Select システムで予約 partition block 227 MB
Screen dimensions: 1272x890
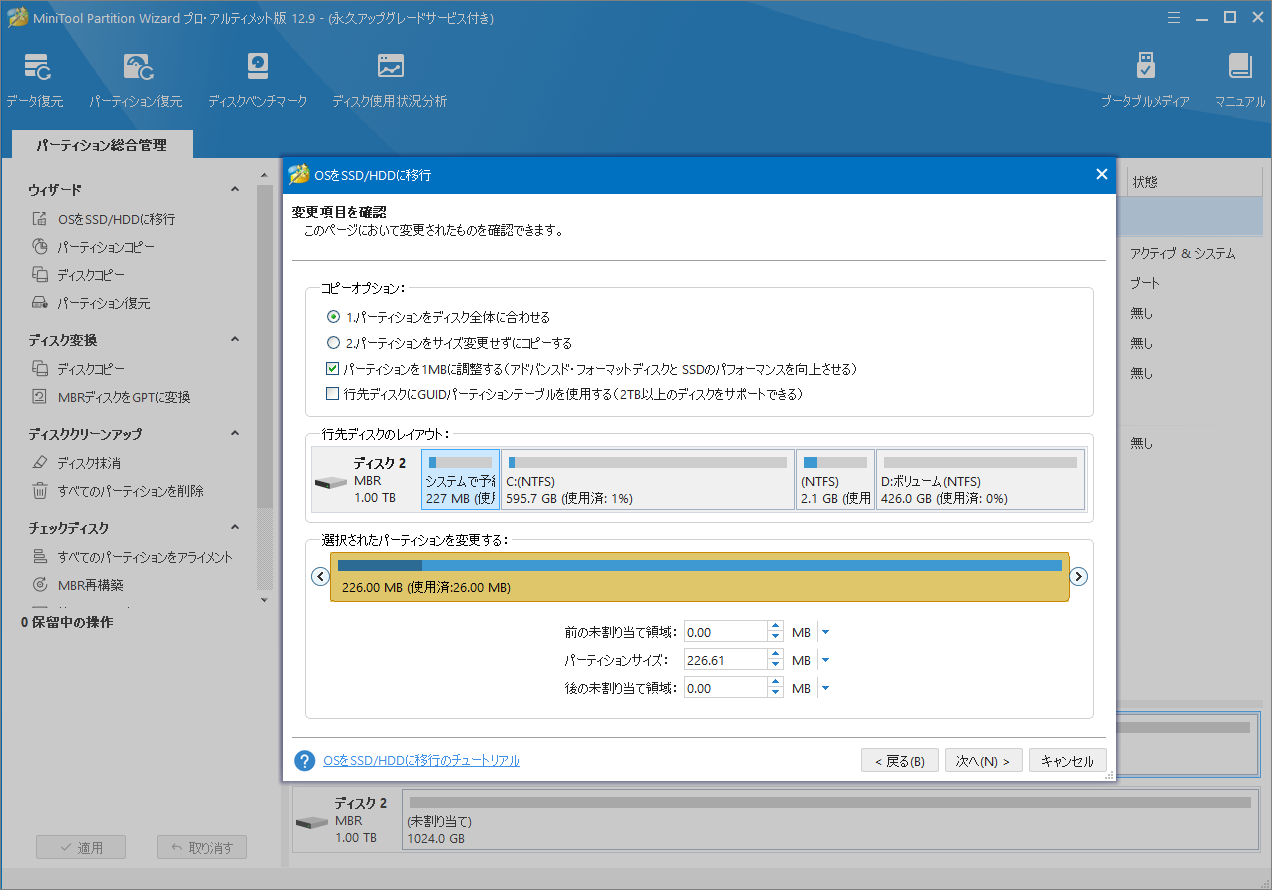click(x=461, y=479)
